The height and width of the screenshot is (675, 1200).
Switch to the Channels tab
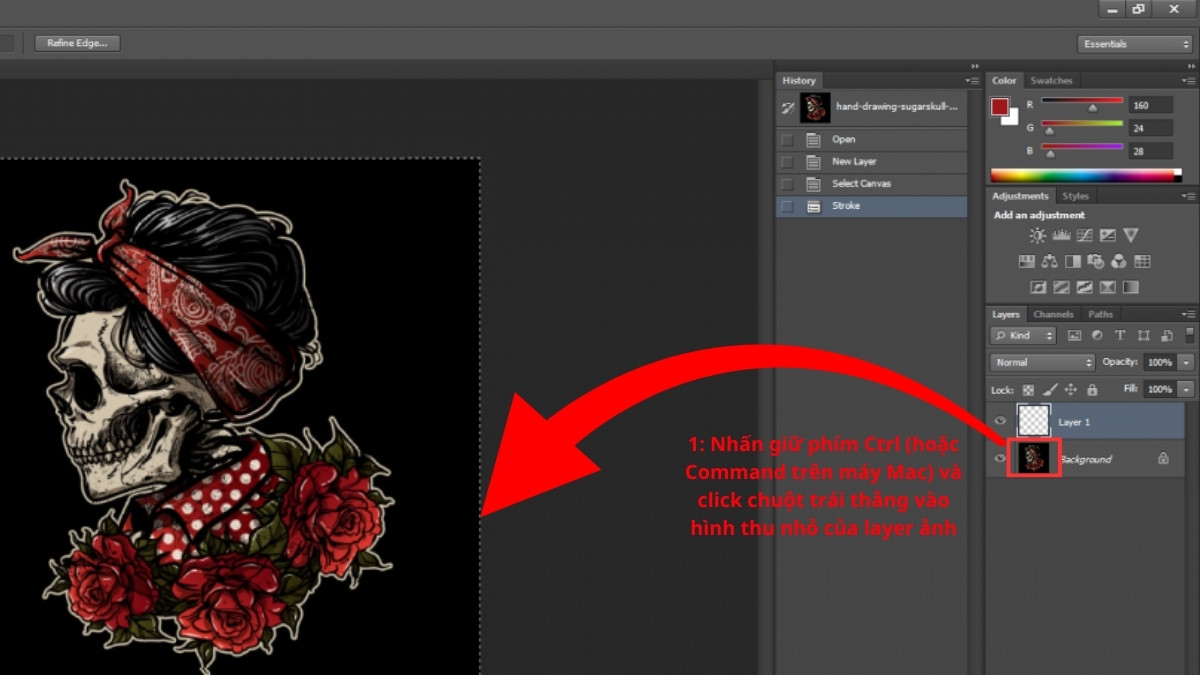click(1053, 314)
